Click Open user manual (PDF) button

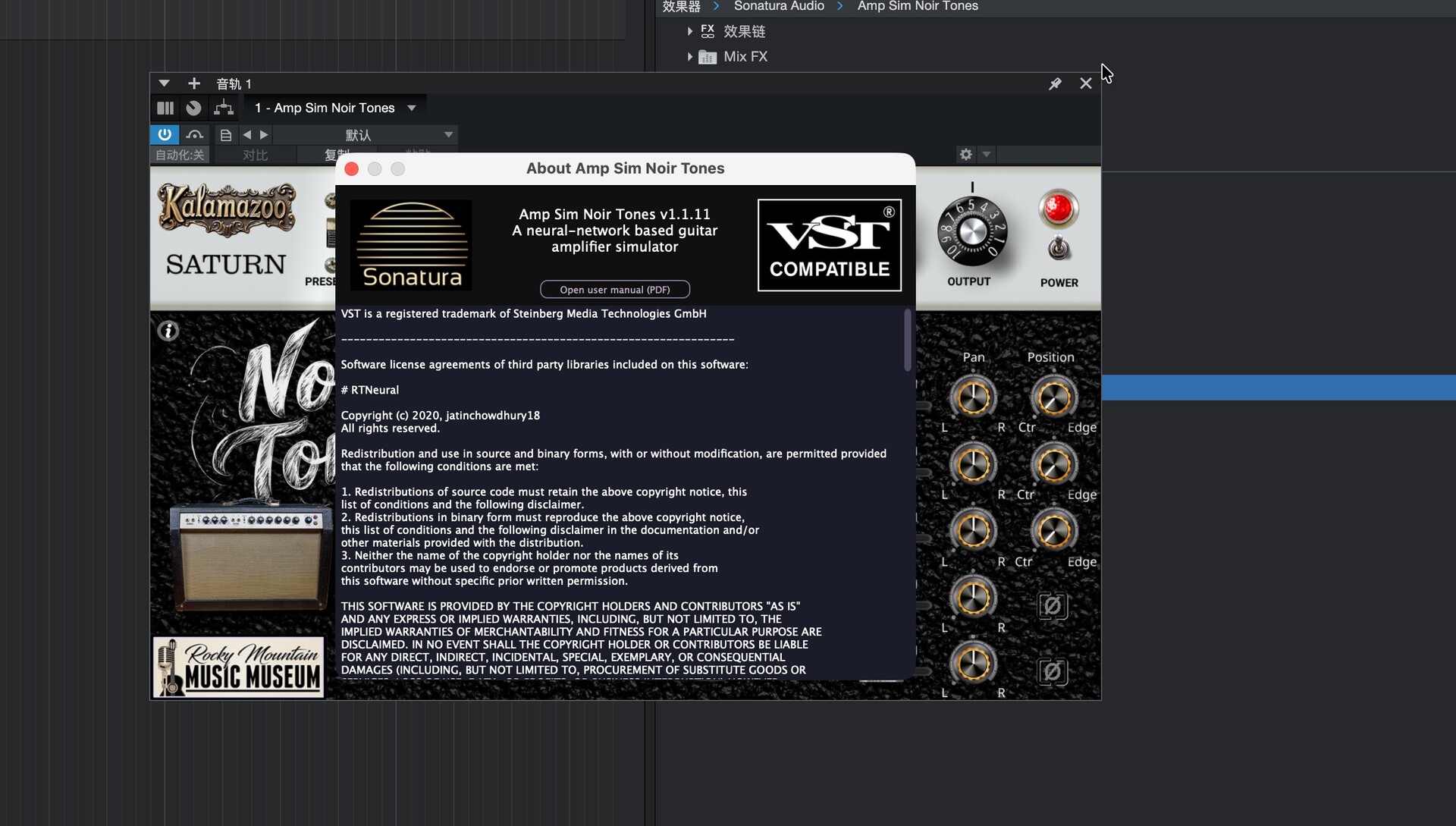614,290
